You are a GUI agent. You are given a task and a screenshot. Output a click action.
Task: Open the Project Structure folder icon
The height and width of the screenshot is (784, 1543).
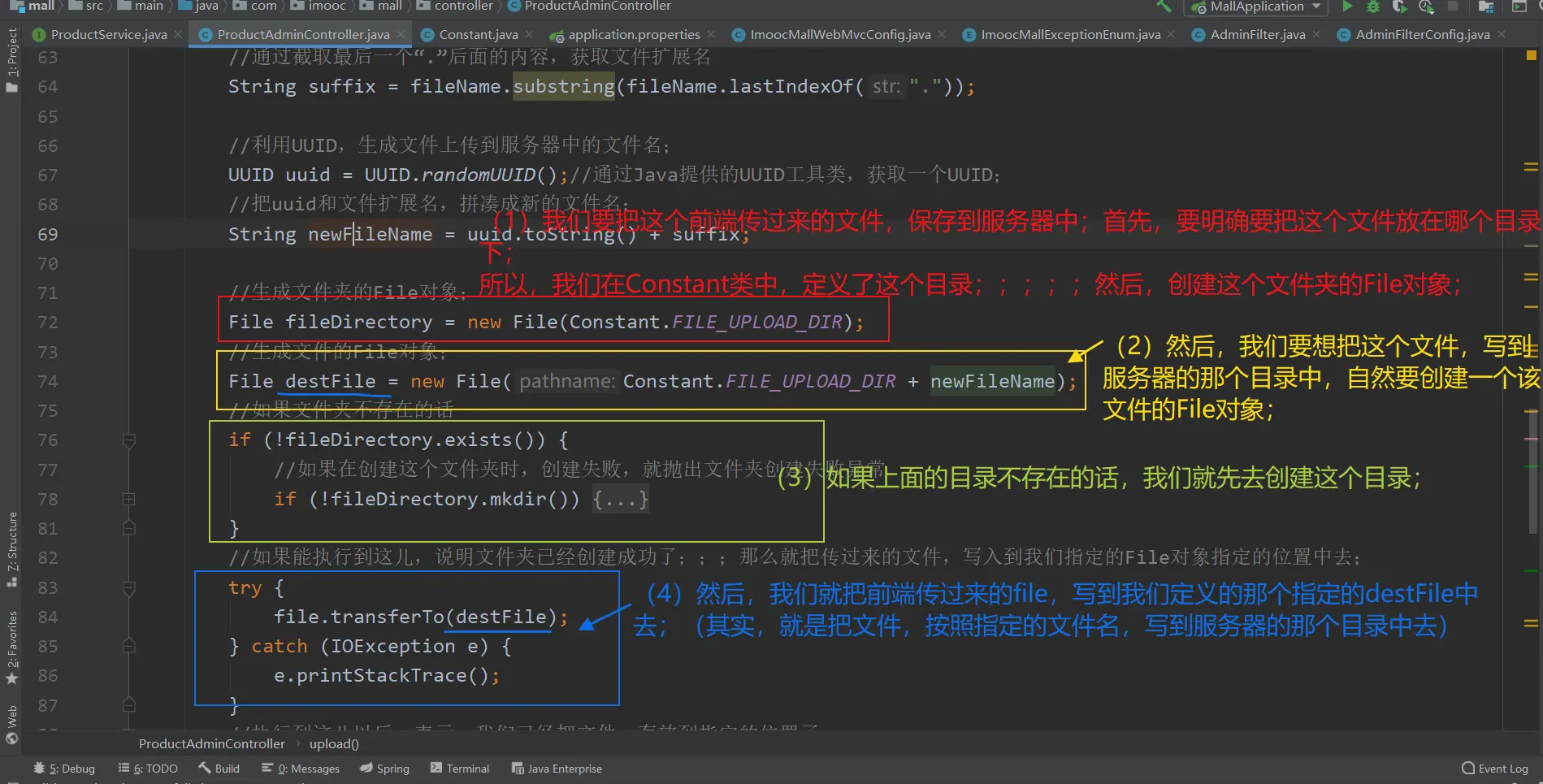tap(1486, 6)
